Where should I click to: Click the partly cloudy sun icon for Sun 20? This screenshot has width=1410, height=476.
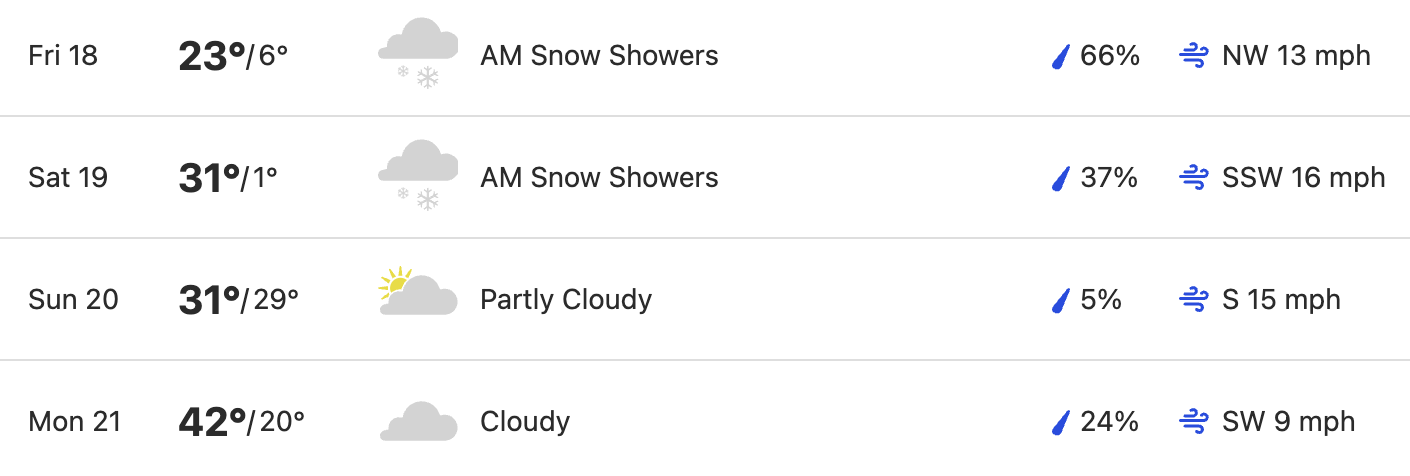[x=418, y=292]
